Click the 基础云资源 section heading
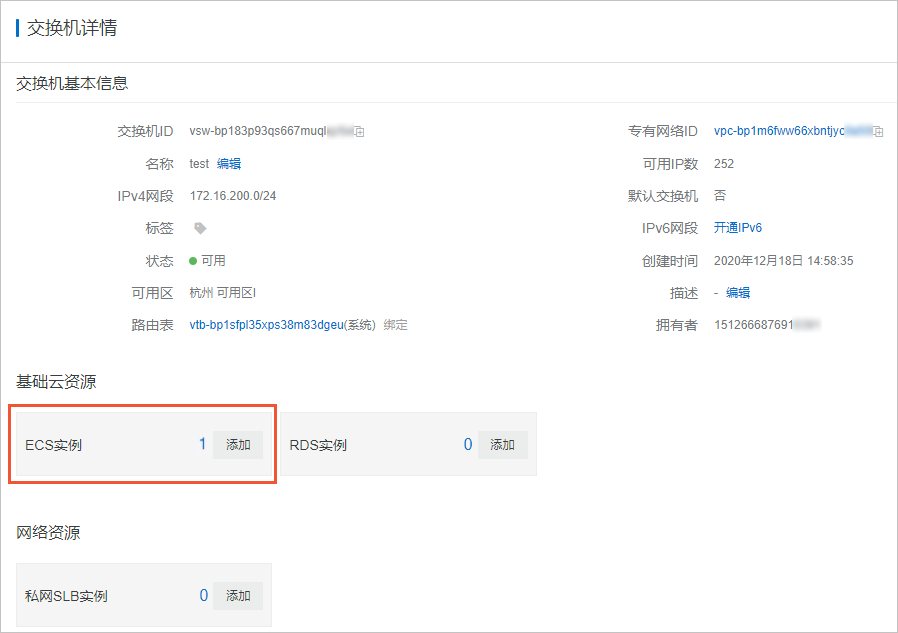The image size is (898, 633). pos(56,382)
